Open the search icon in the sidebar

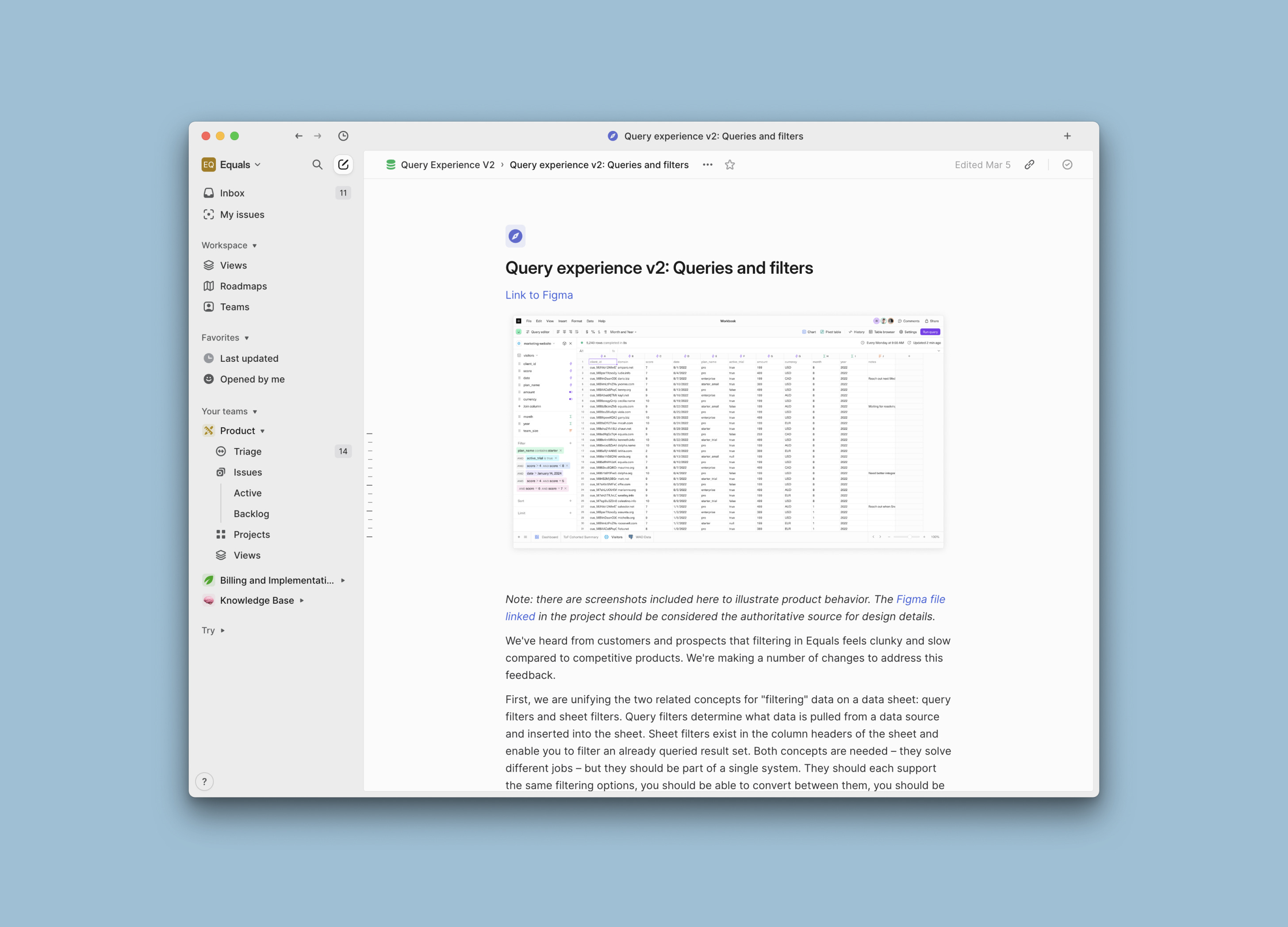(x=318, y=164)
